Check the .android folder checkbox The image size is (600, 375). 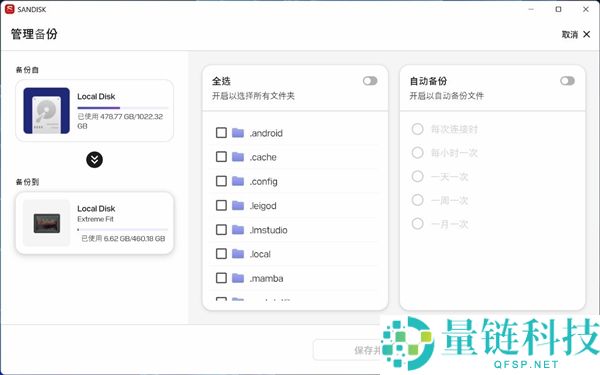pos(221,133)
